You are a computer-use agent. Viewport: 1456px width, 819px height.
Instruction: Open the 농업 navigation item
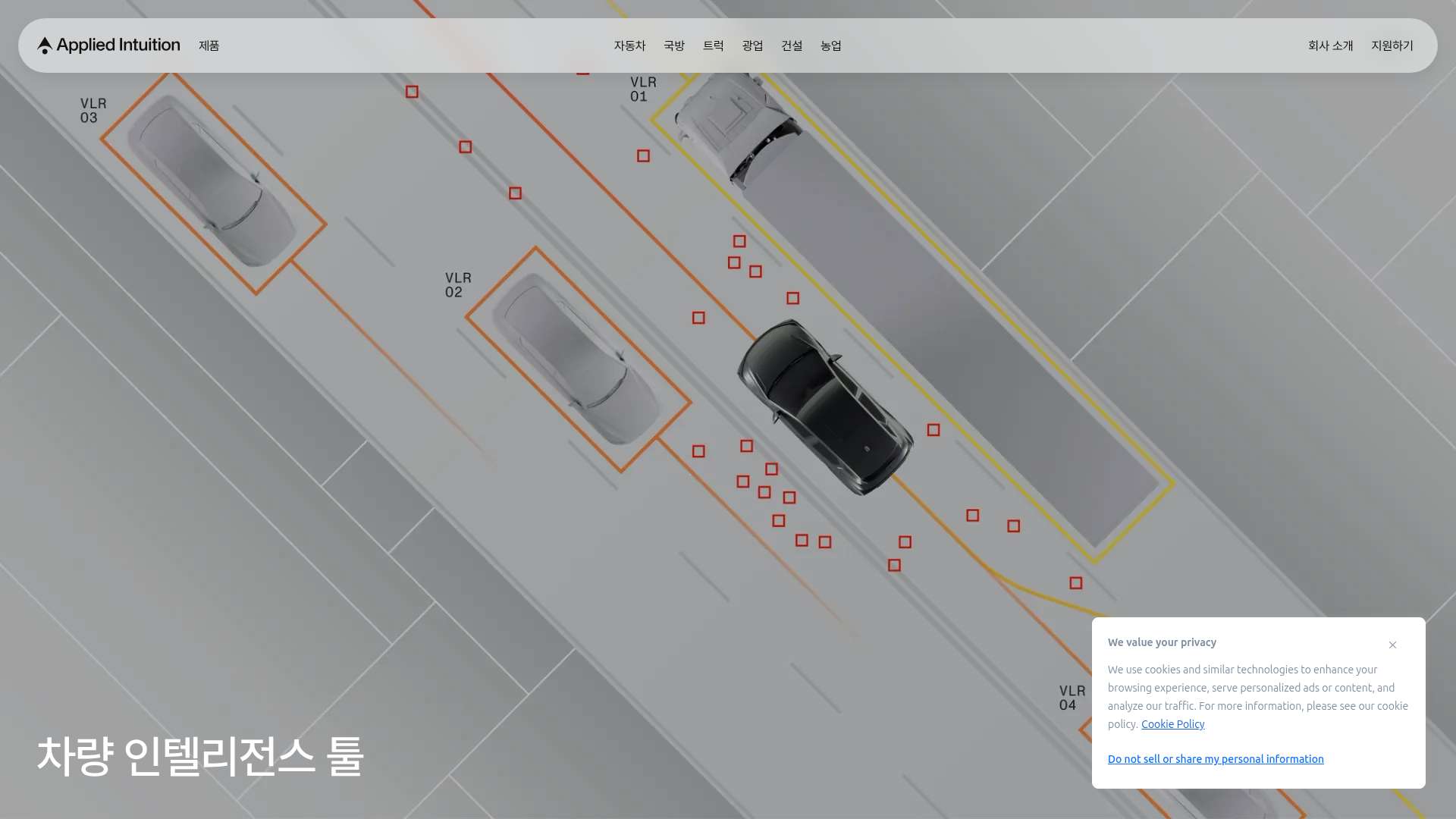pyautogui.click(x=831, y=45)
